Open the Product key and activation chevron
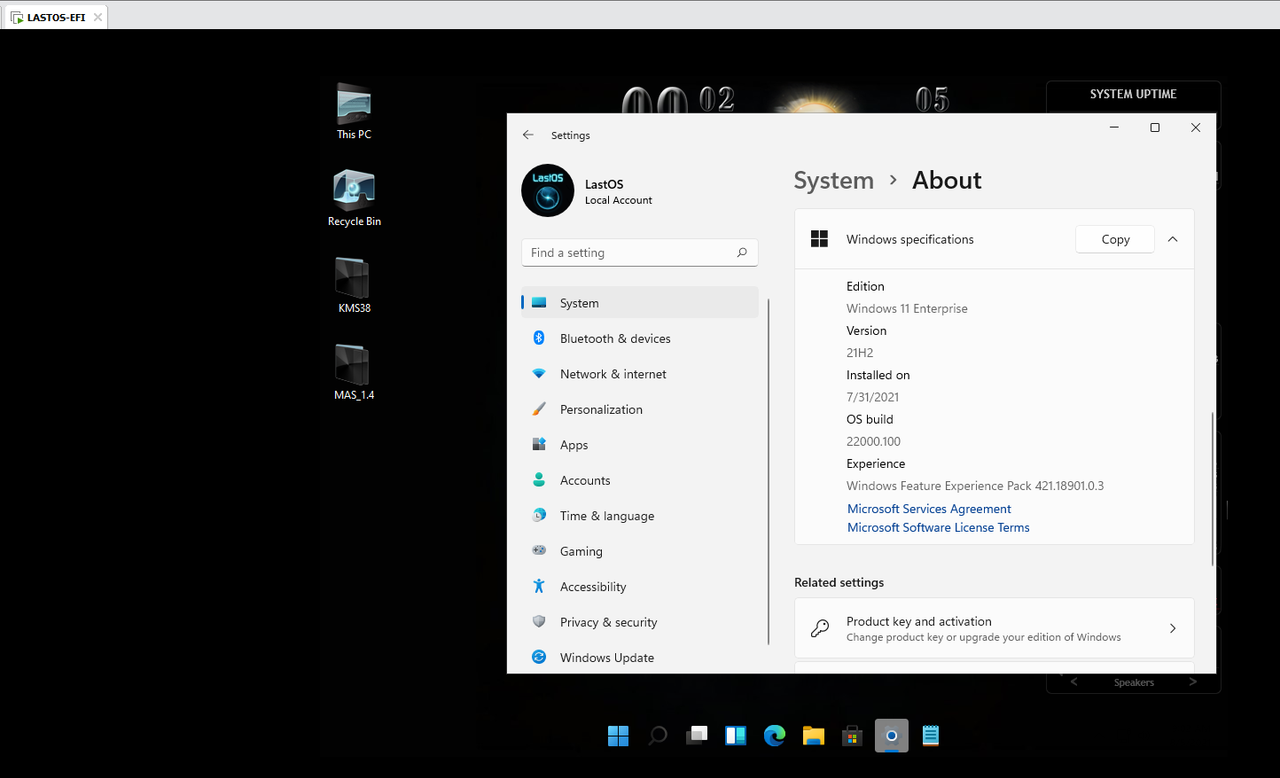 pos(1173,629)
